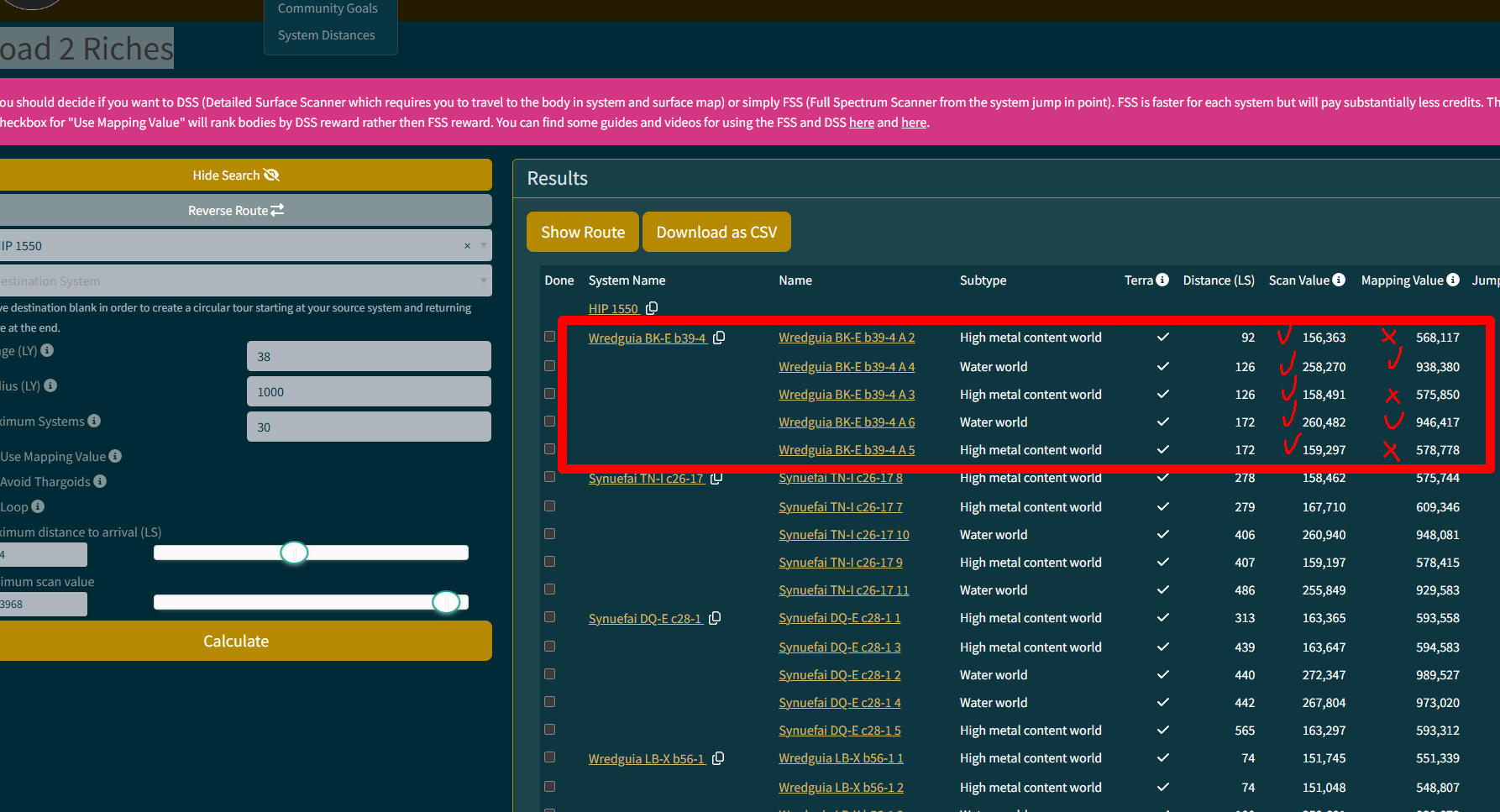The height and width of the screenshot is (812, 1500).
Task: Tick Done checkbox for Wredguia BK-E b39-4 A 2
Action: coord(550,337)
